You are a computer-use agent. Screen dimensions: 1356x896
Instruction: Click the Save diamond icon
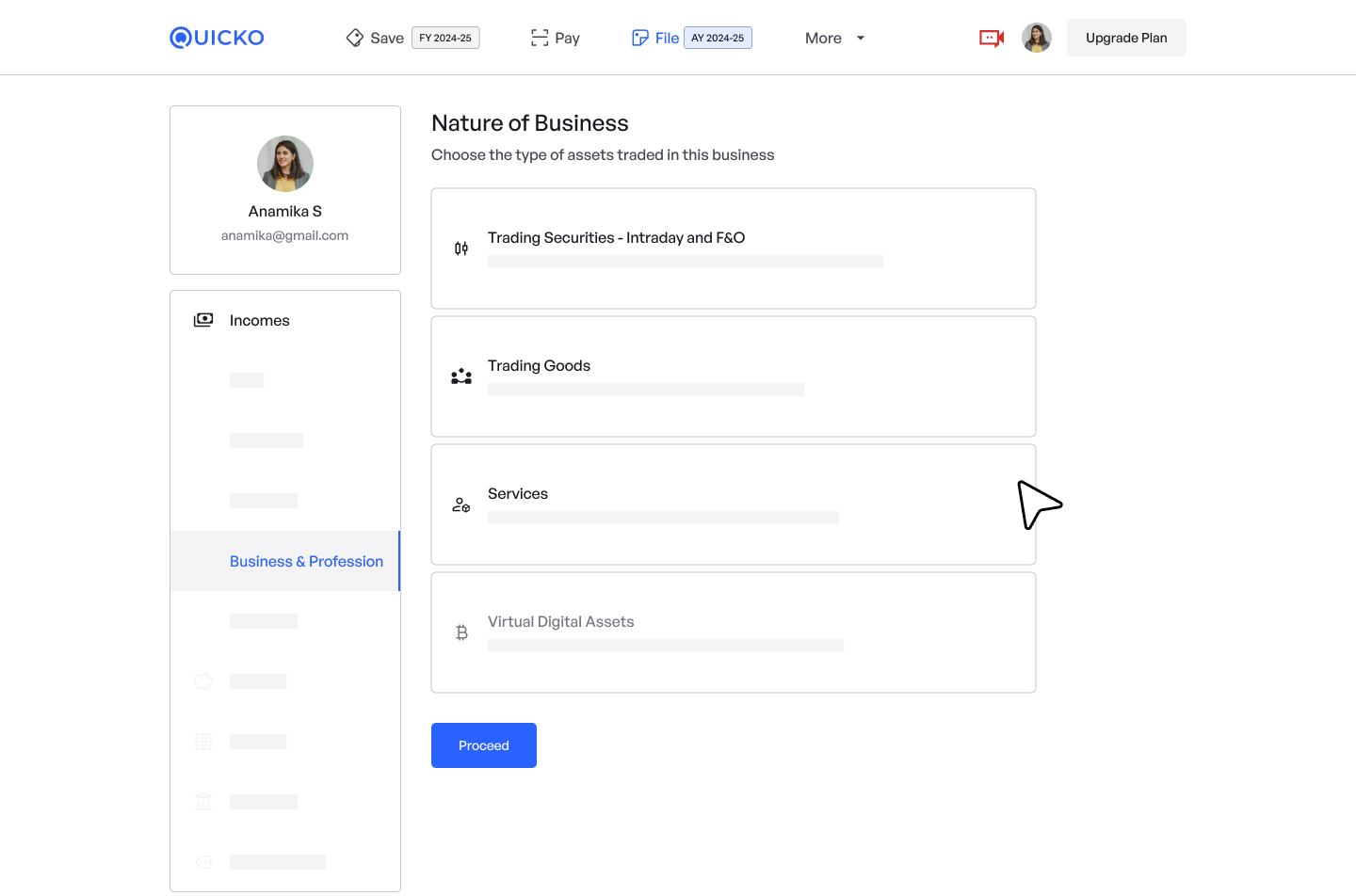[x=355, y=38]
